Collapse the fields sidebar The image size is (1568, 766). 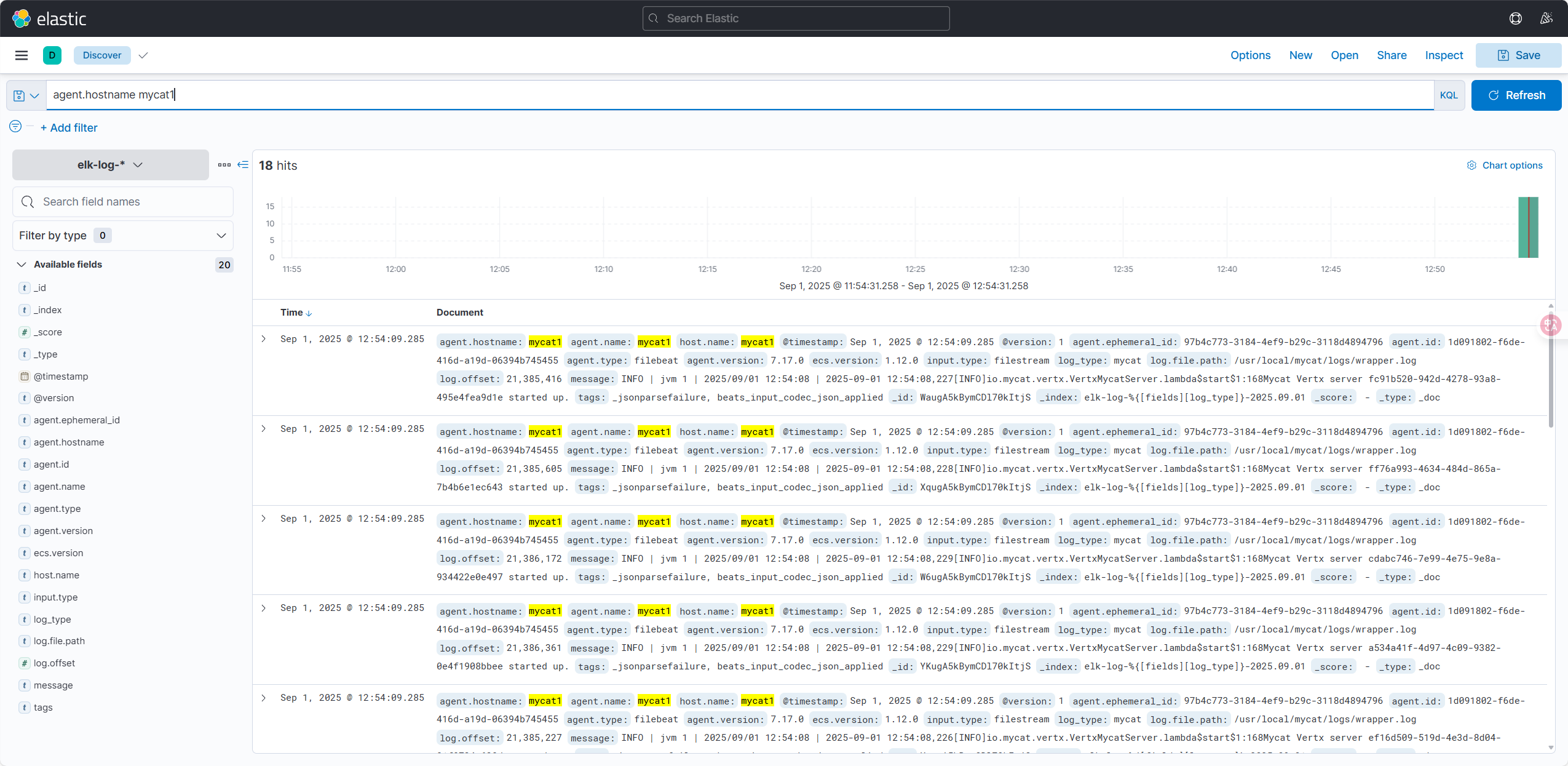[x=243, y=165]
